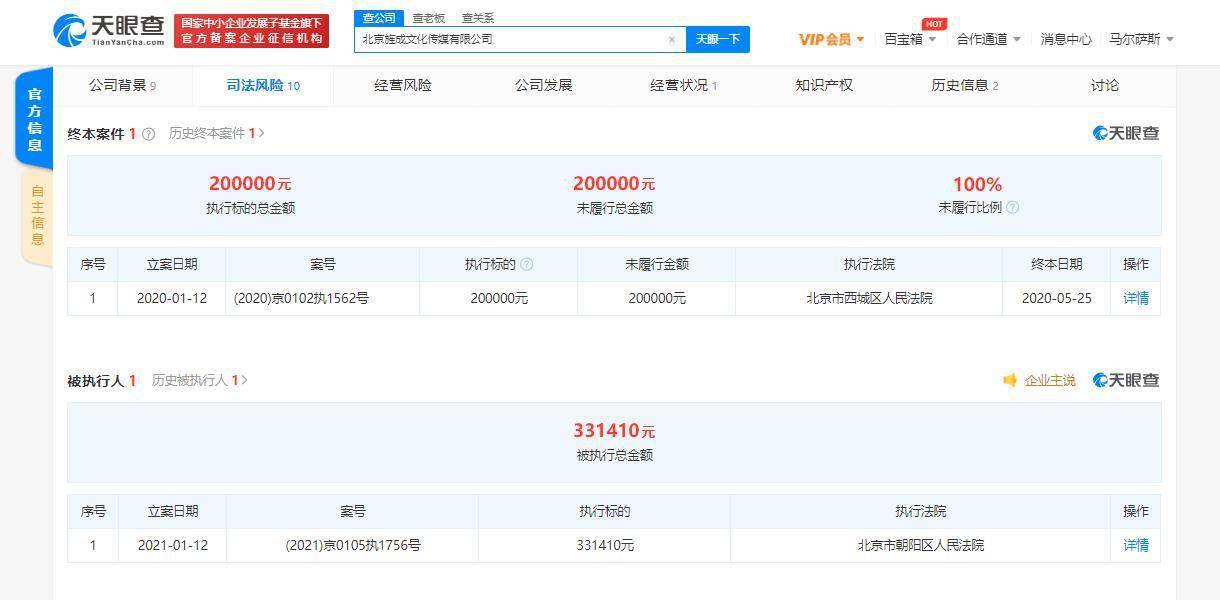Screen dimensions: 1220x600
Task: Expand 历史终本案件 list
Action: click(216, 134)
